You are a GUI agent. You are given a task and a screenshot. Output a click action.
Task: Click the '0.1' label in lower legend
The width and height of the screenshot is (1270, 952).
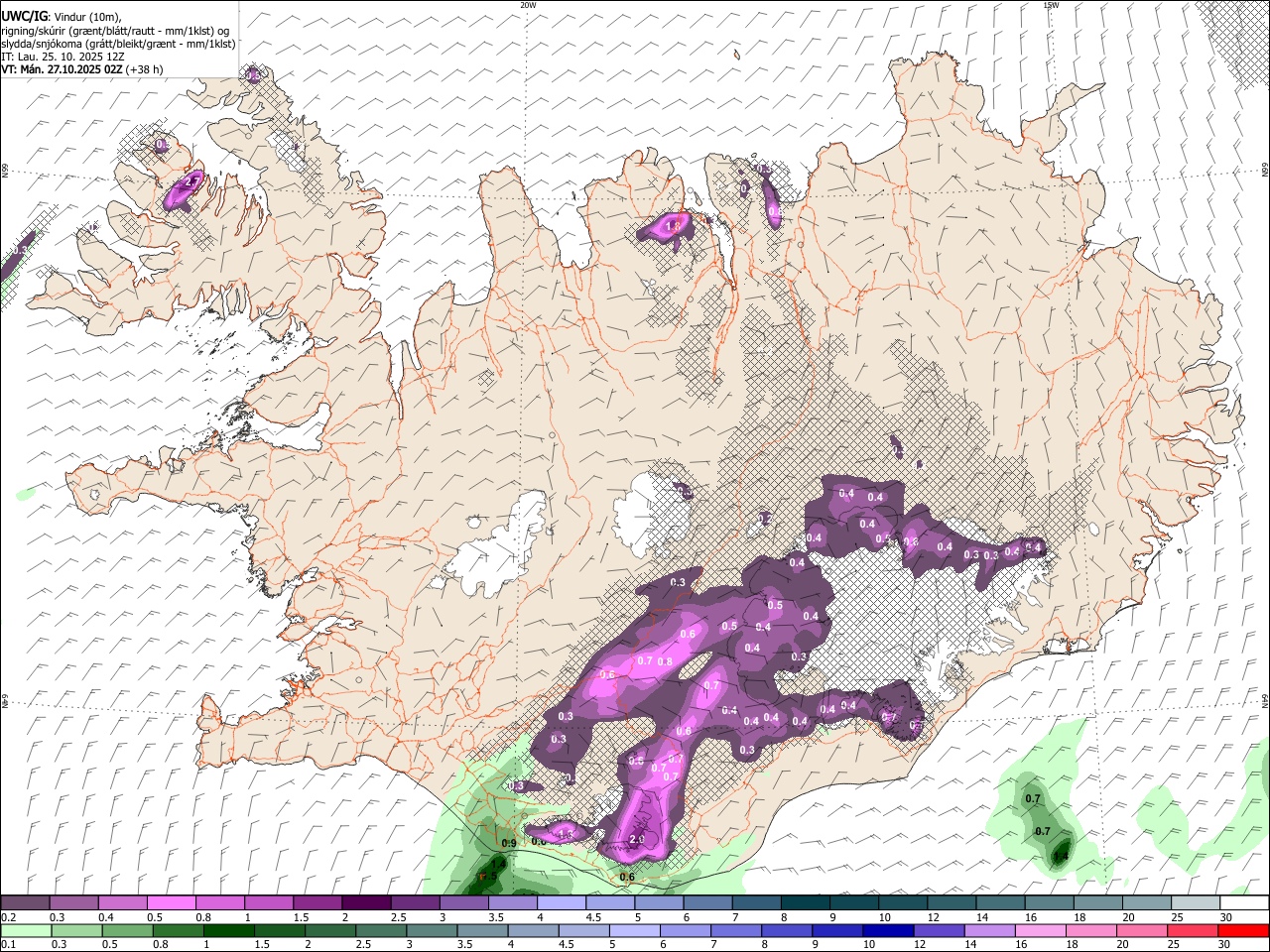pyautogui.click(x=9, y=945)
